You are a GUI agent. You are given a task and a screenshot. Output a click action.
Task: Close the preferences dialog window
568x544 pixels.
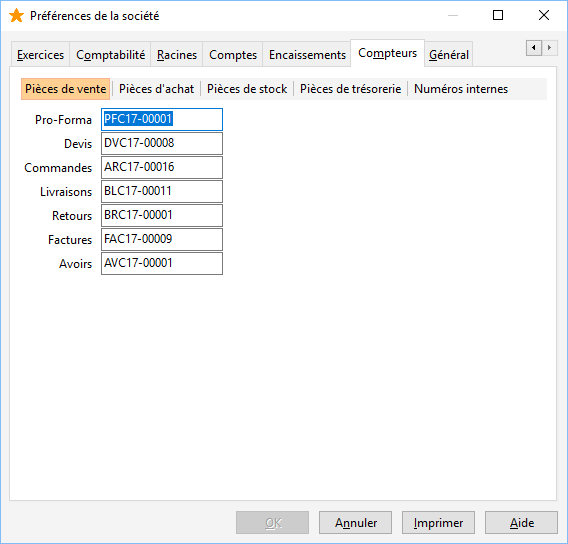[x=543, y=15]
